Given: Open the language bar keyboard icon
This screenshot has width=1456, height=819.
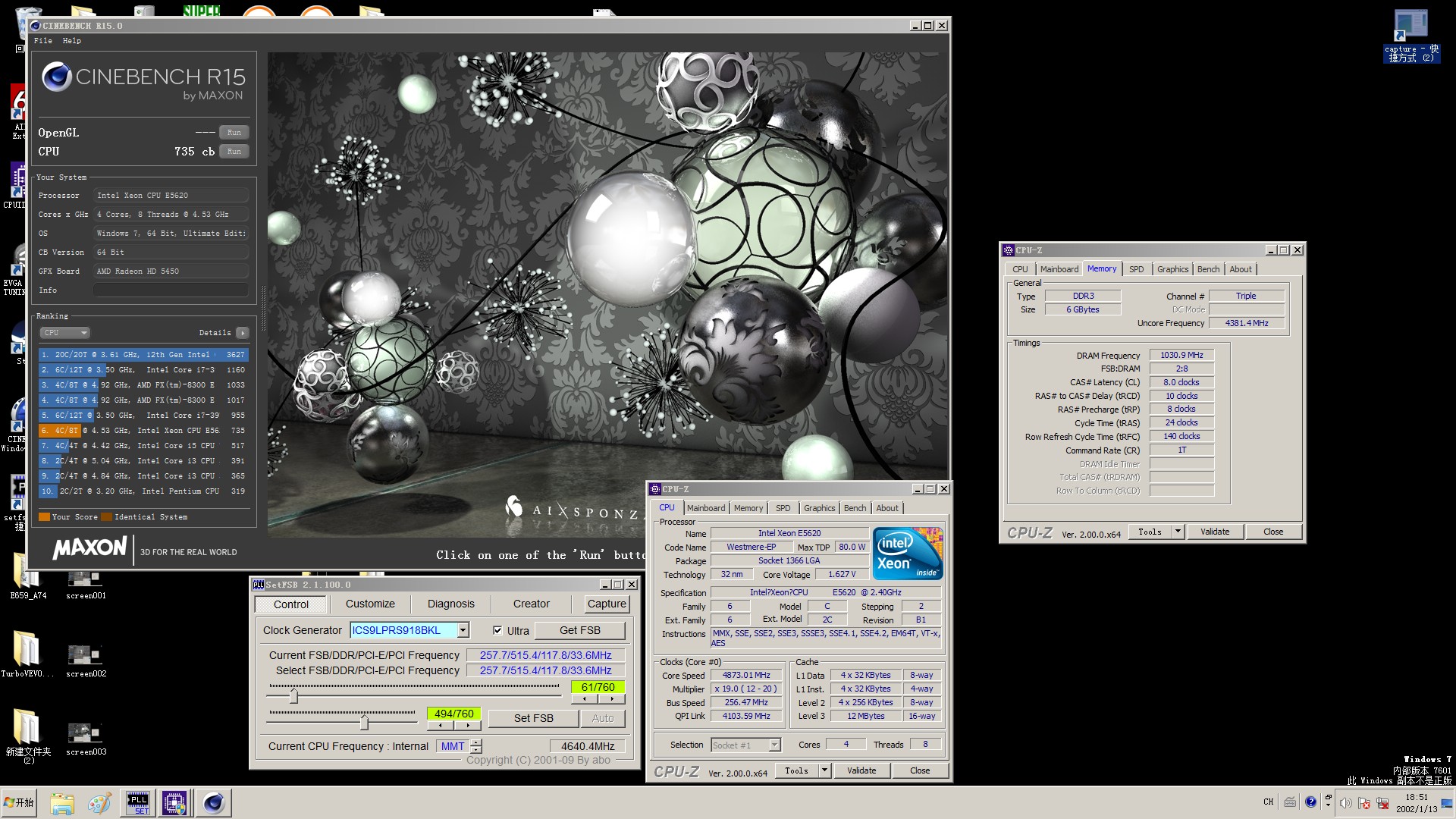Looking at the screenshot, I should pos(1290,802).
